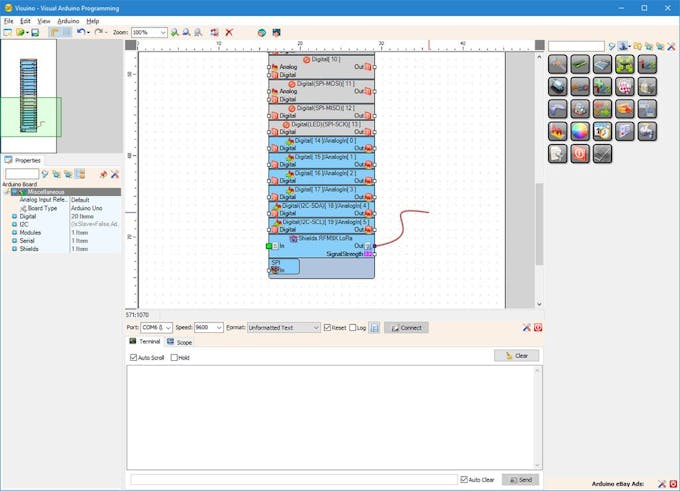This screenshot has height=491, width=680.
Task: Click the Connect button
Action: tap(406, 328)
